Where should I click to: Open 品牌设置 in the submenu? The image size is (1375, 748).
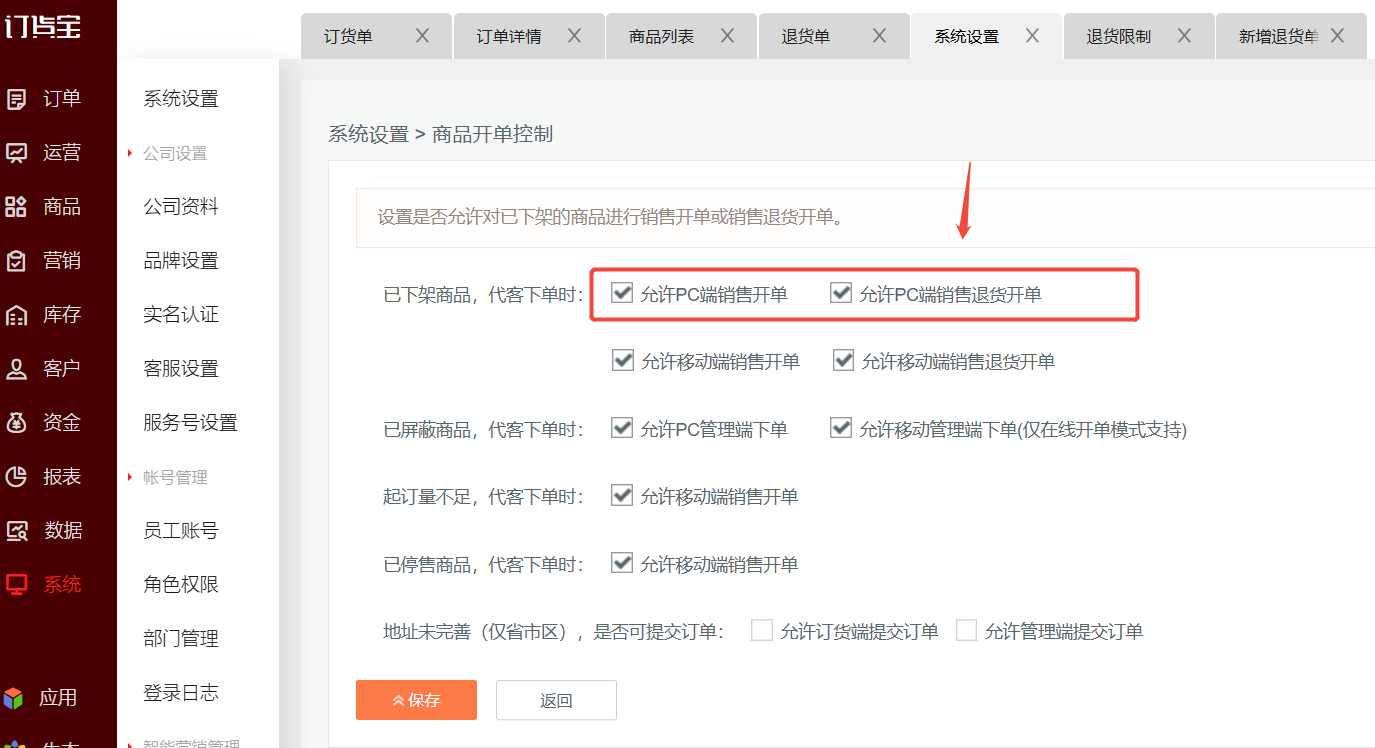pos(181,261)
